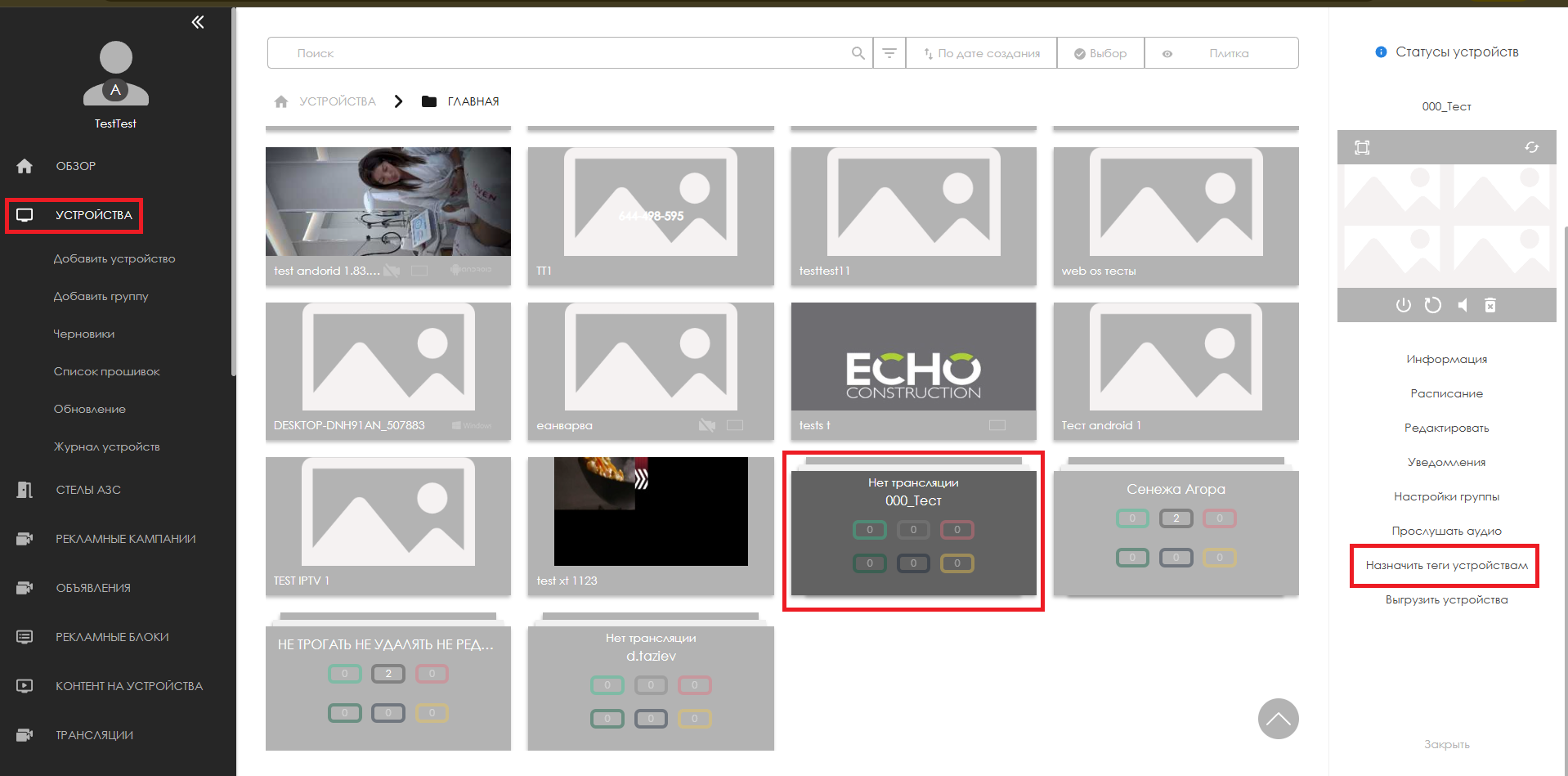Toggle the Выбор selection mode
This screenshot has height=776, width=1568.
coord(1100,53)
